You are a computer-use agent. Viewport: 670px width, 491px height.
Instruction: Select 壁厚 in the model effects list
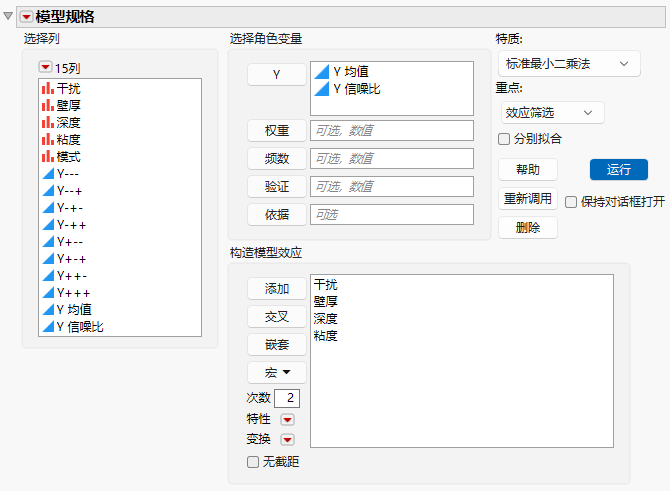click(x=326, y=302)
